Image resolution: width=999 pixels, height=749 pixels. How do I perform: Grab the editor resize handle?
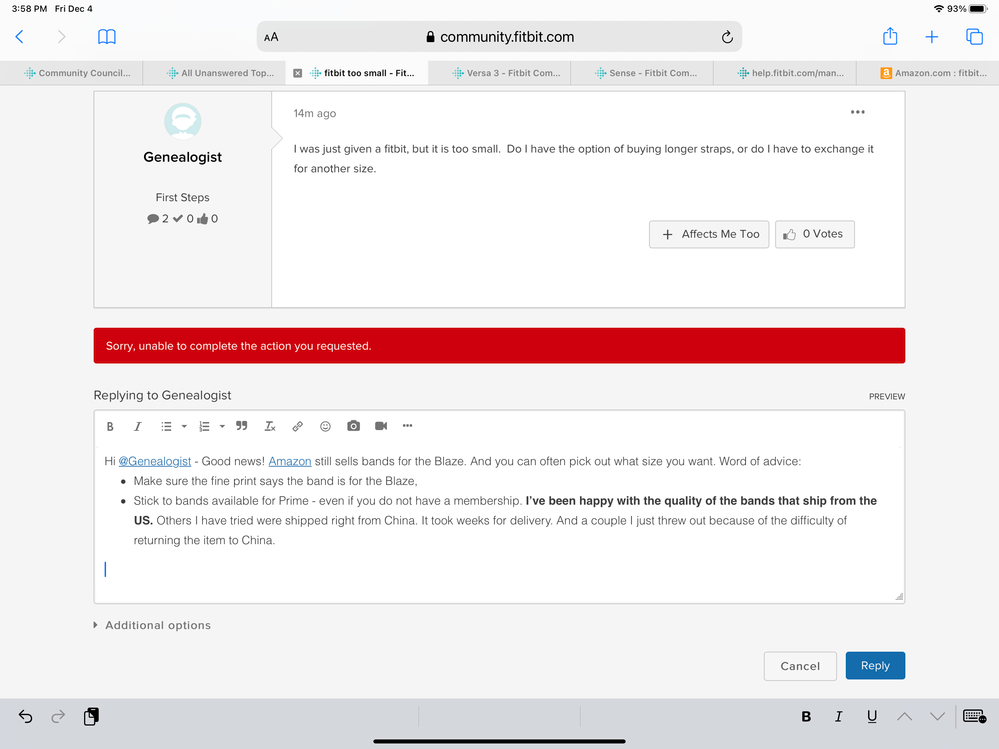[x=899, y=597]
